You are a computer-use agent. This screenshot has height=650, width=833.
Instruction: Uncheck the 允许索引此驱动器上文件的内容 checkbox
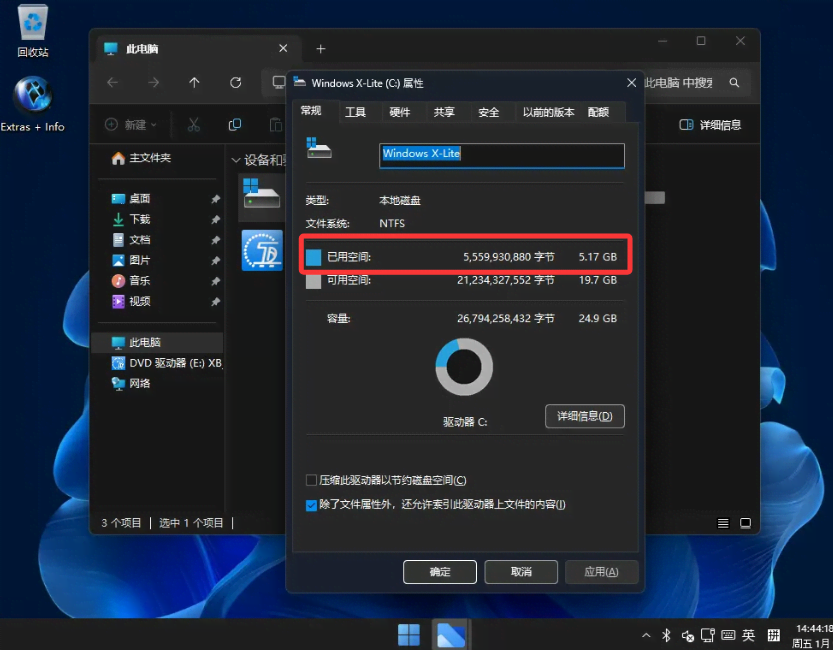pyautogui.click(x=312, y=505)
